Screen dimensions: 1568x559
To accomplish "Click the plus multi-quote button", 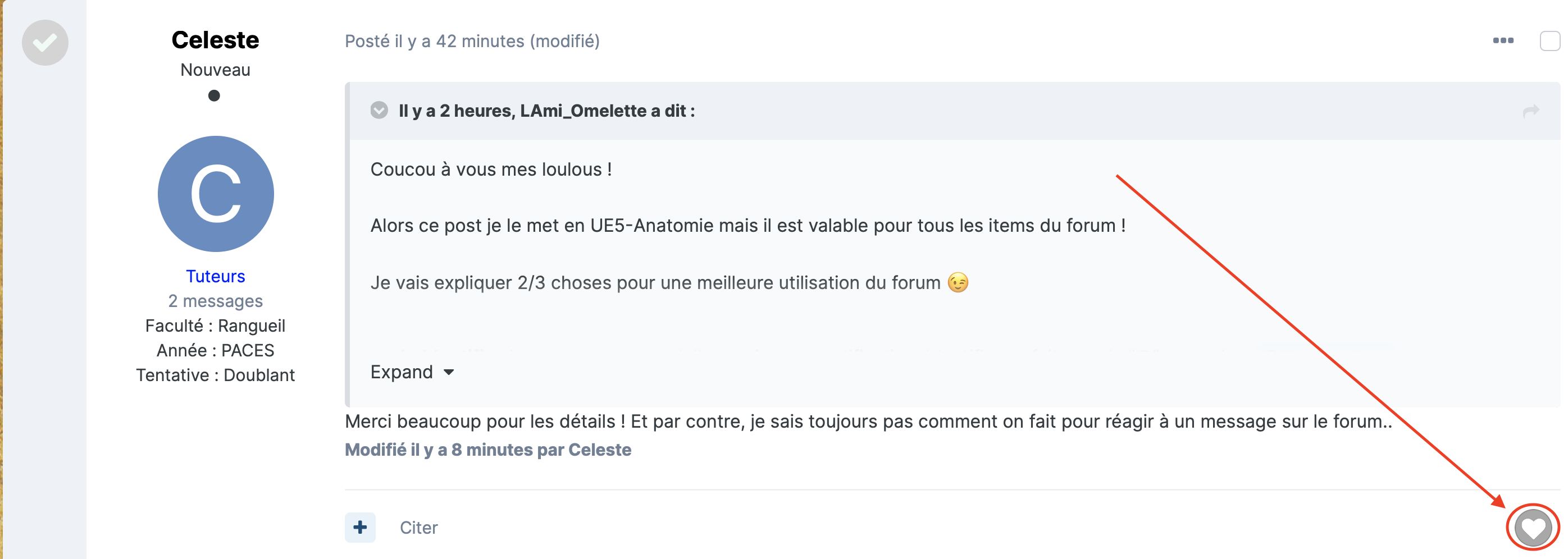I will click(x=360, y=527).
